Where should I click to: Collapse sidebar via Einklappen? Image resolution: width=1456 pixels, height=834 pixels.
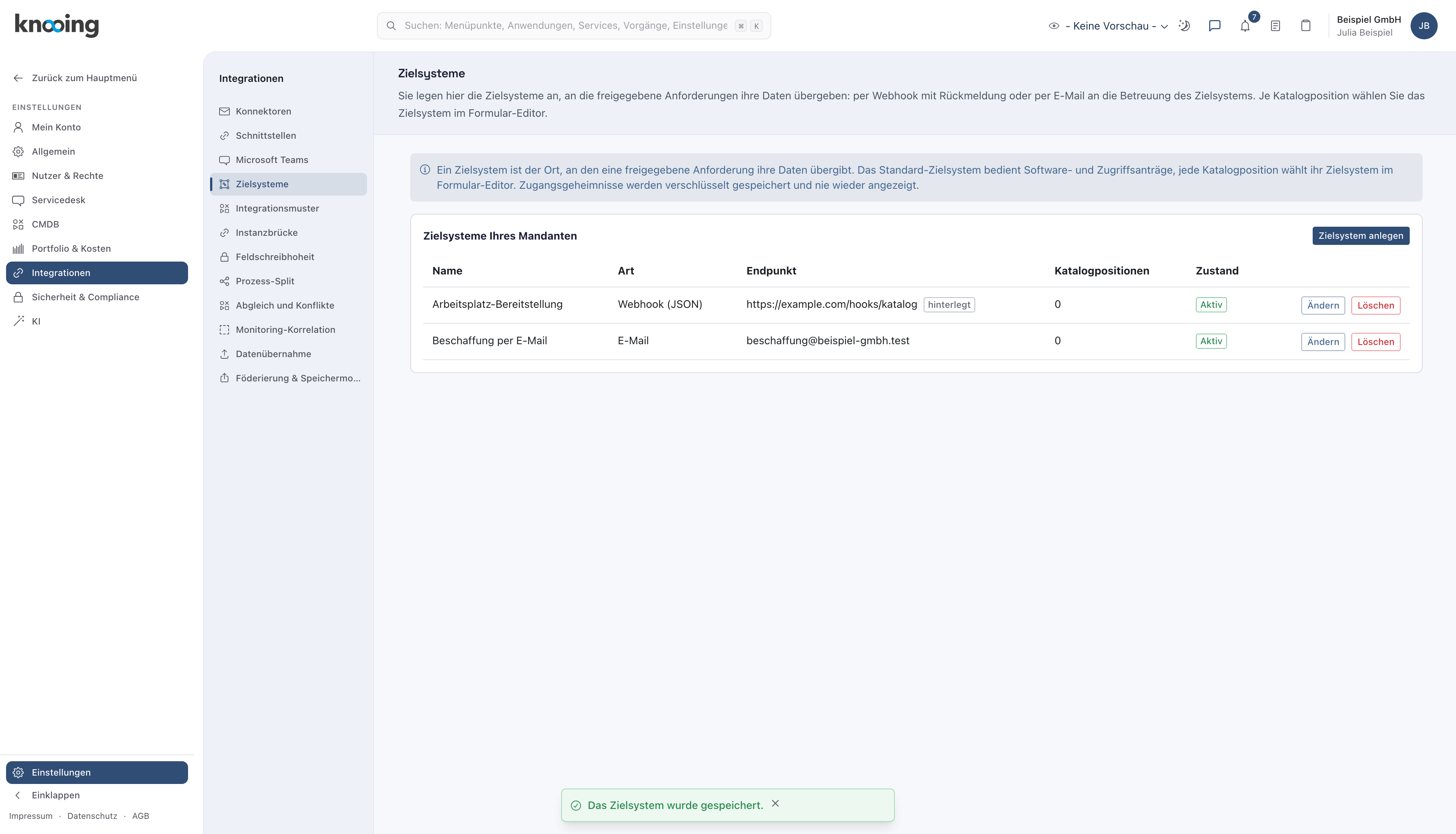click(97, 795)
